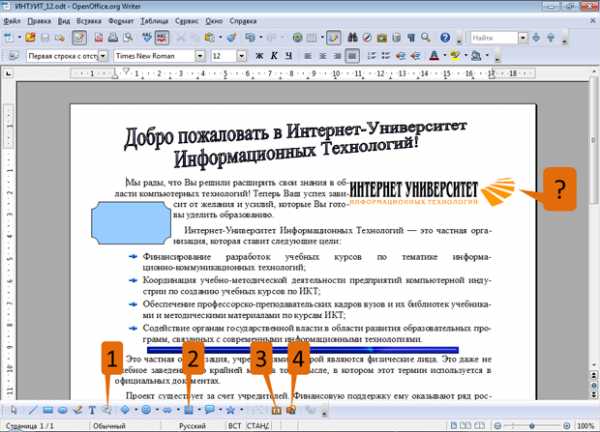The width and height of the screenshot is (600, 432).
Task: Toggle Justified paragraph alignment
Action: click(x=352, y=56)
